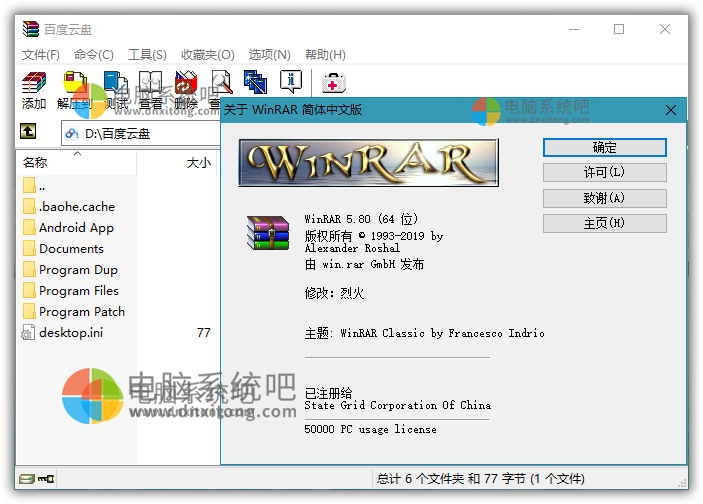Click the up-one-level folder arrow icon

click(x=28, y=131)
